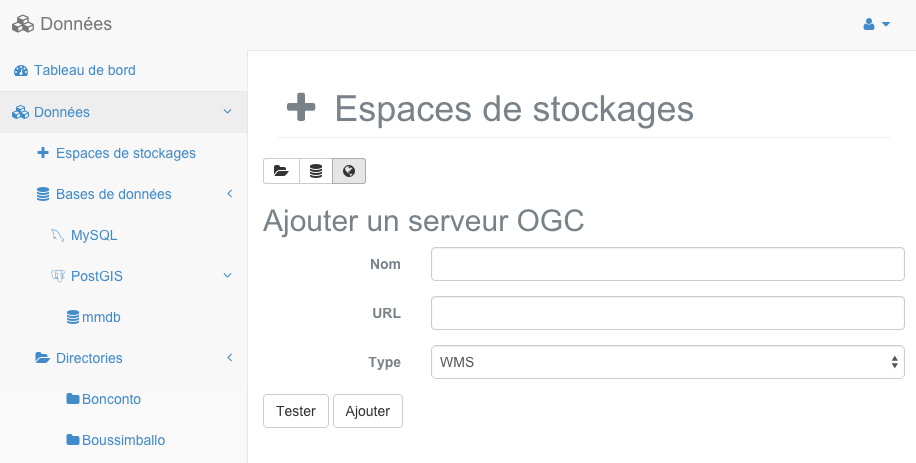Click the Tester button

coord(296,411)
